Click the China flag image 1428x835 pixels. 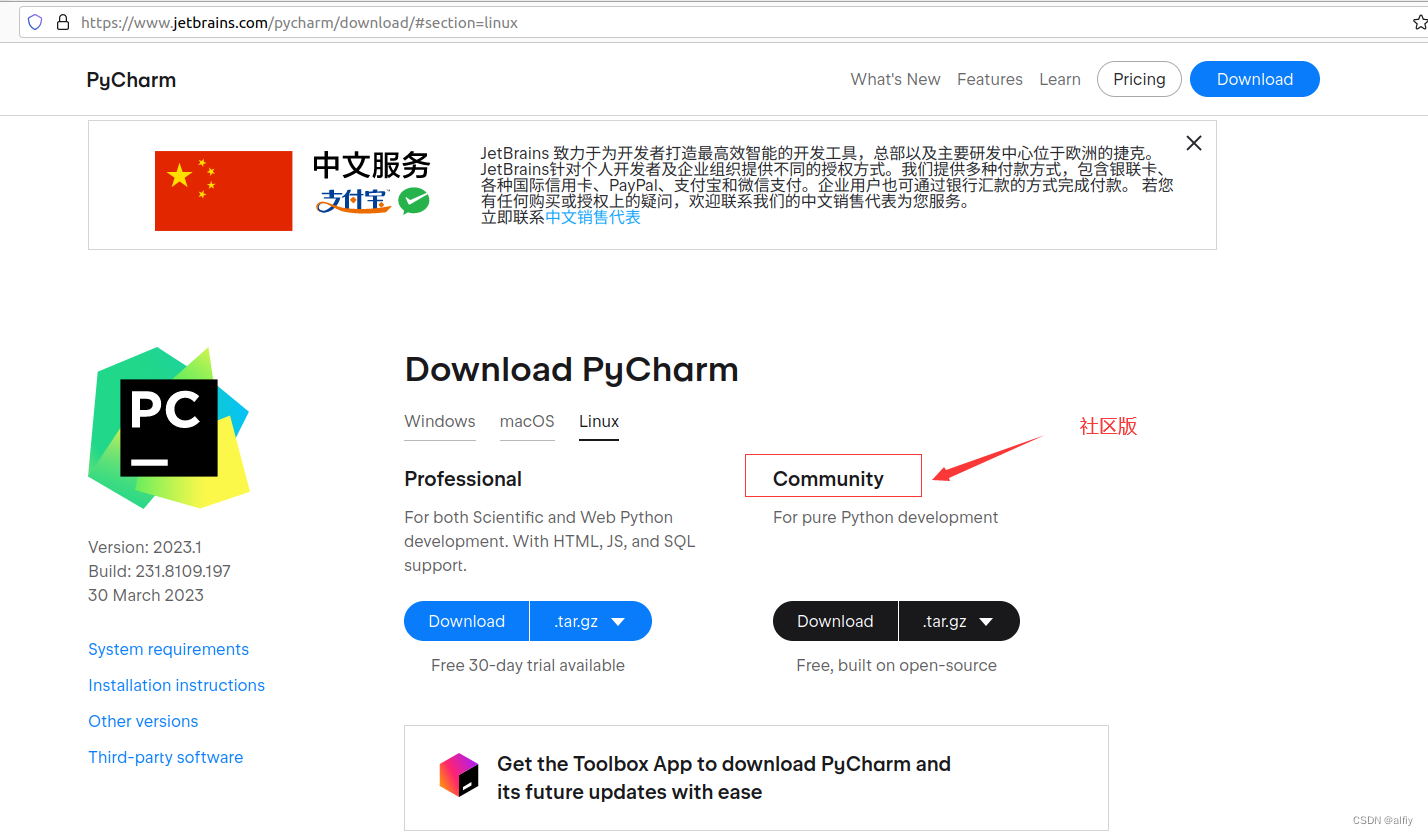point(224,191)
